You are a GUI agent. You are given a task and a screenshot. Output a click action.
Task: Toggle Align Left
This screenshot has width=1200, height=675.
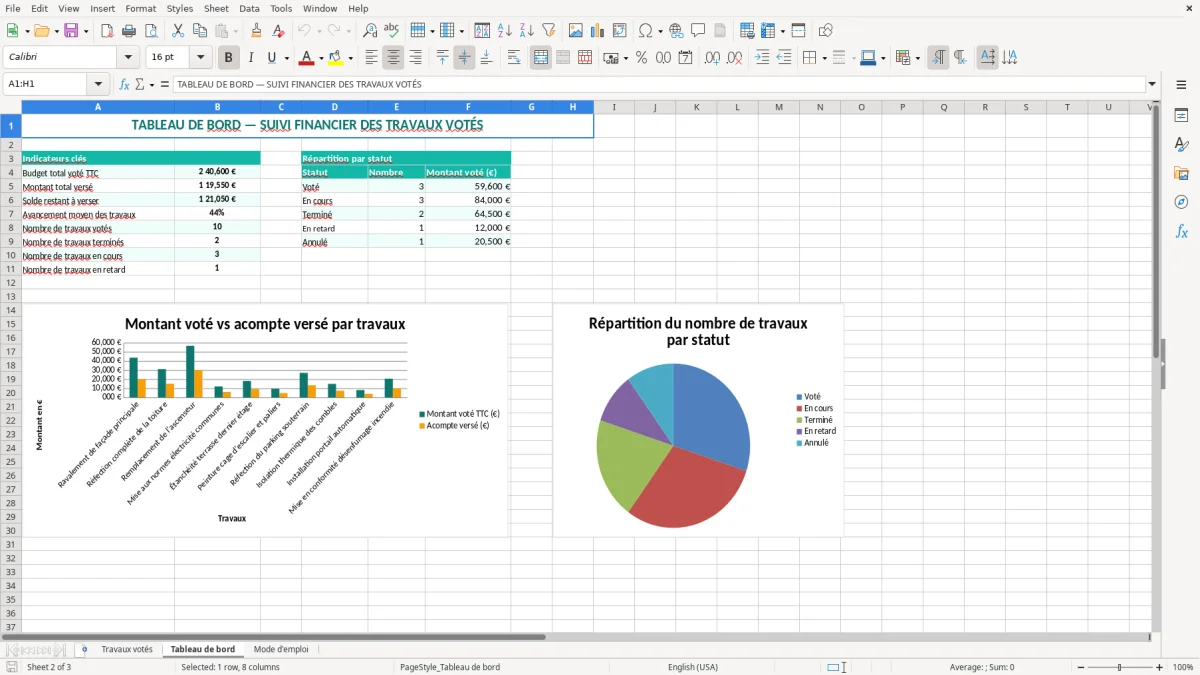371,58
